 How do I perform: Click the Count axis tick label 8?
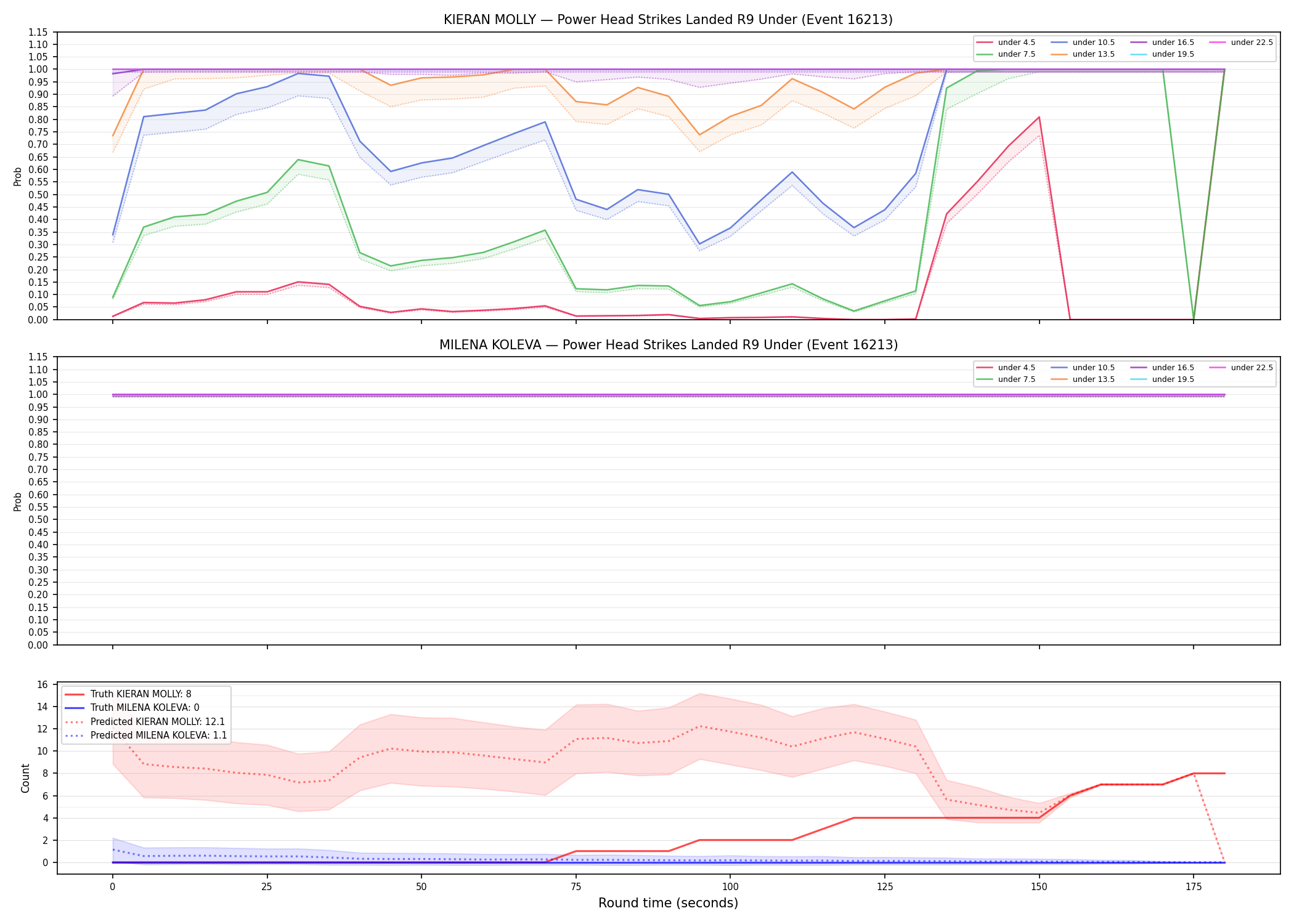click(45, 773)
